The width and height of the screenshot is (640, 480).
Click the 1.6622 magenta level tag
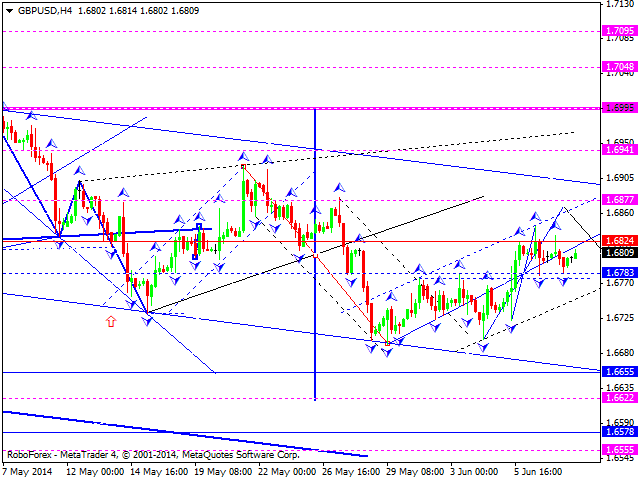pos(620,397)
